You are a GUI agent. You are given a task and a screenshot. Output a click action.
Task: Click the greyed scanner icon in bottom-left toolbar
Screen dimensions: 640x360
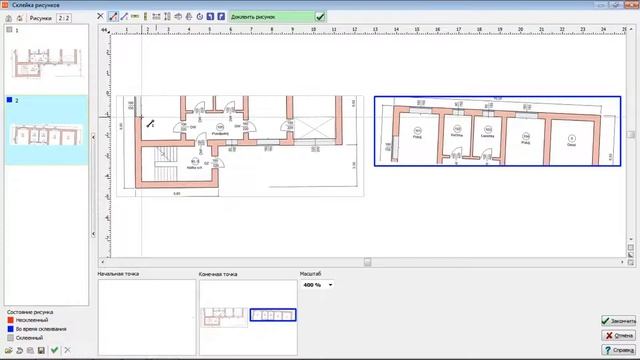pyautogui.click(x=30, y=350)
